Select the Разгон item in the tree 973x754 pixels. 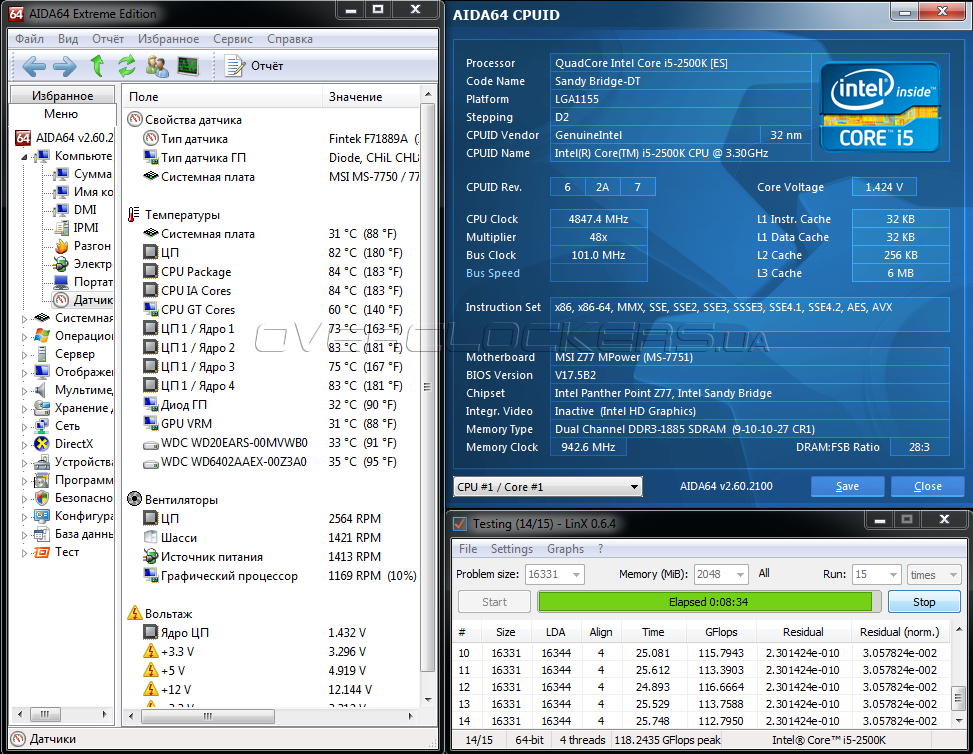point(92,246)
